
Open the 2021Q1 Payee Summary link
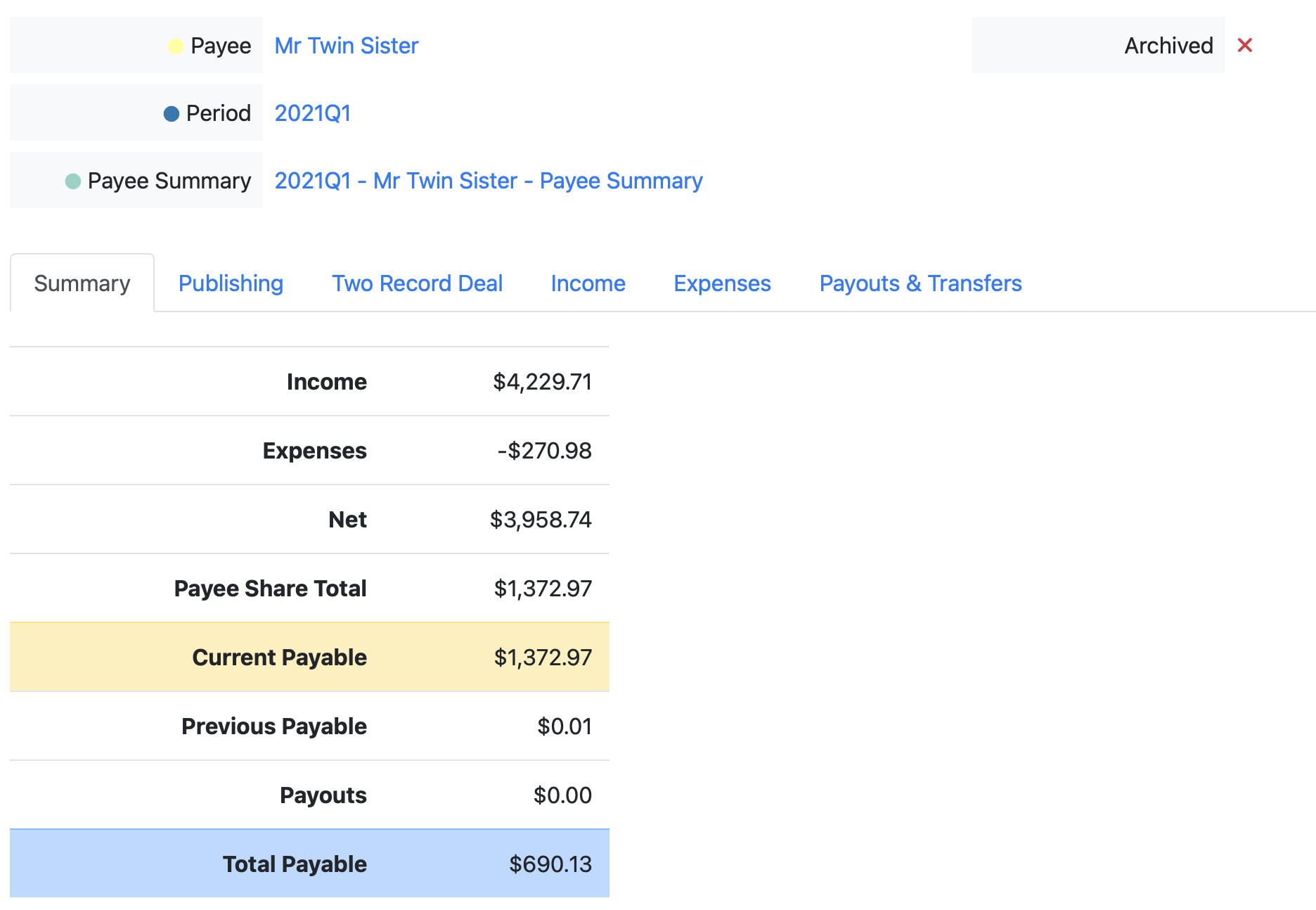(488, 181)
